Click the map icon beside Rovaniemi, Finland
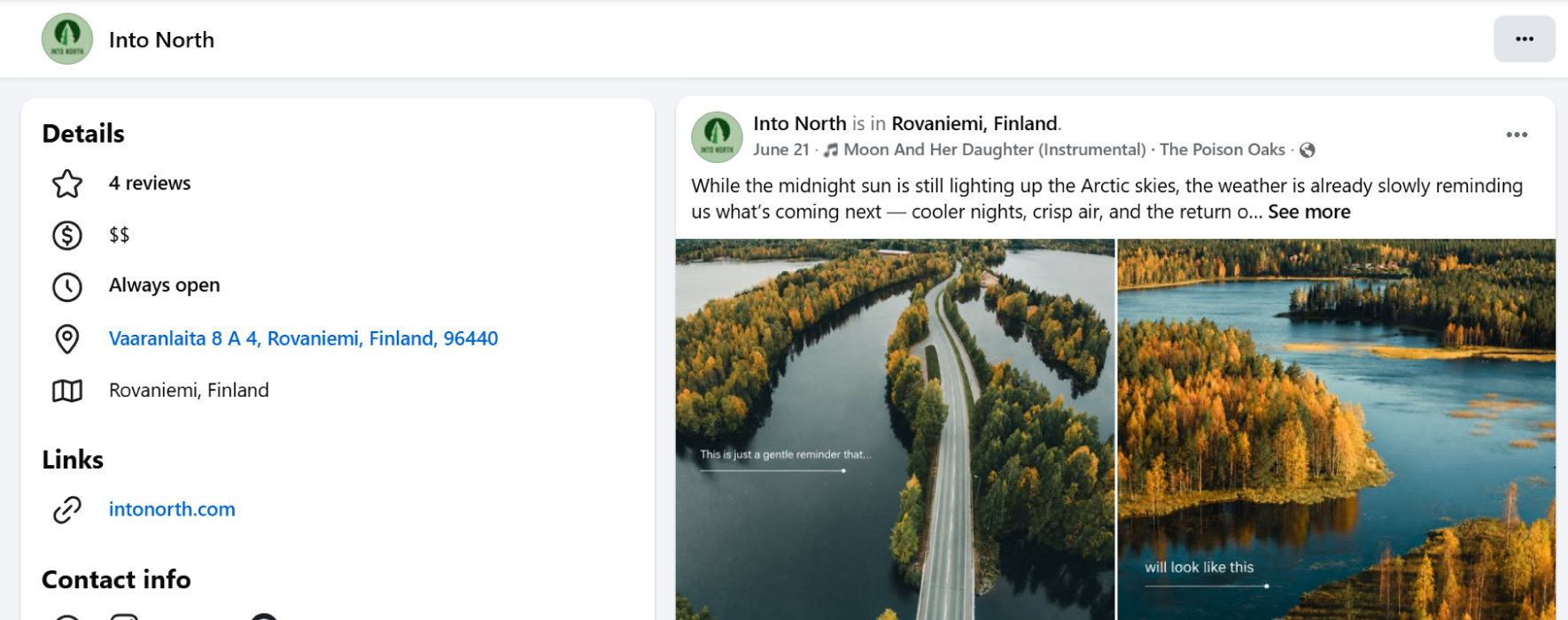1568x620 pixels. 67,391
